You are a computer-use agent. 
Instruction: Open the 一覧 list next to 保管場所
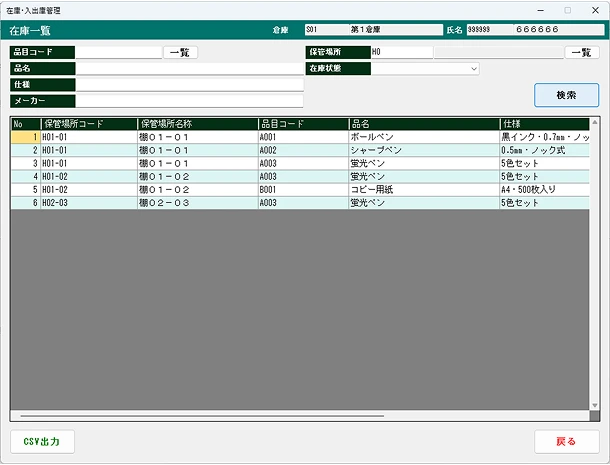582,52
